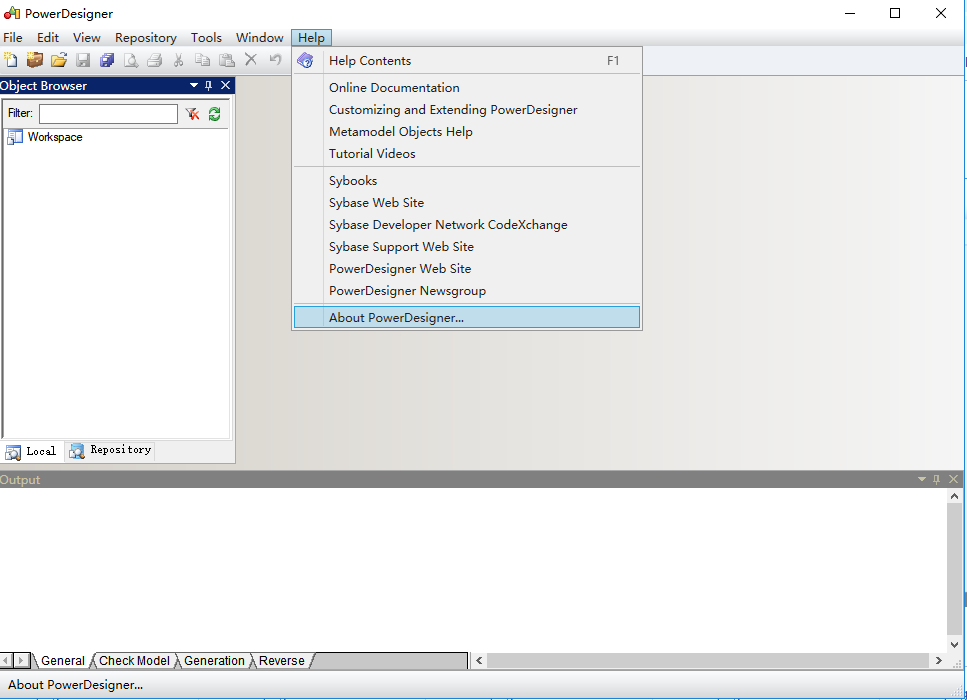Pin the Output panel
Screen dimensions: 967x700
tap(937, 479)
